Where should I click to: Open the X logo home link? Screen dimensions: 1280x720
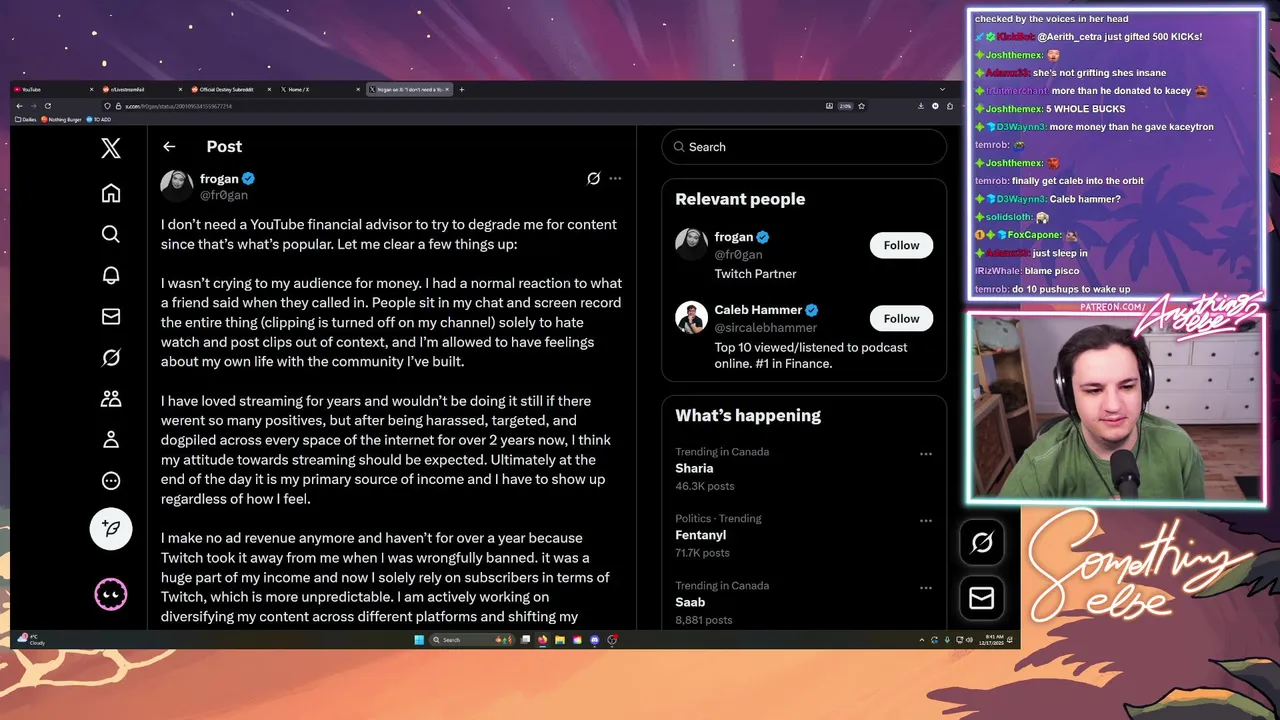click(x=111, y=149)
